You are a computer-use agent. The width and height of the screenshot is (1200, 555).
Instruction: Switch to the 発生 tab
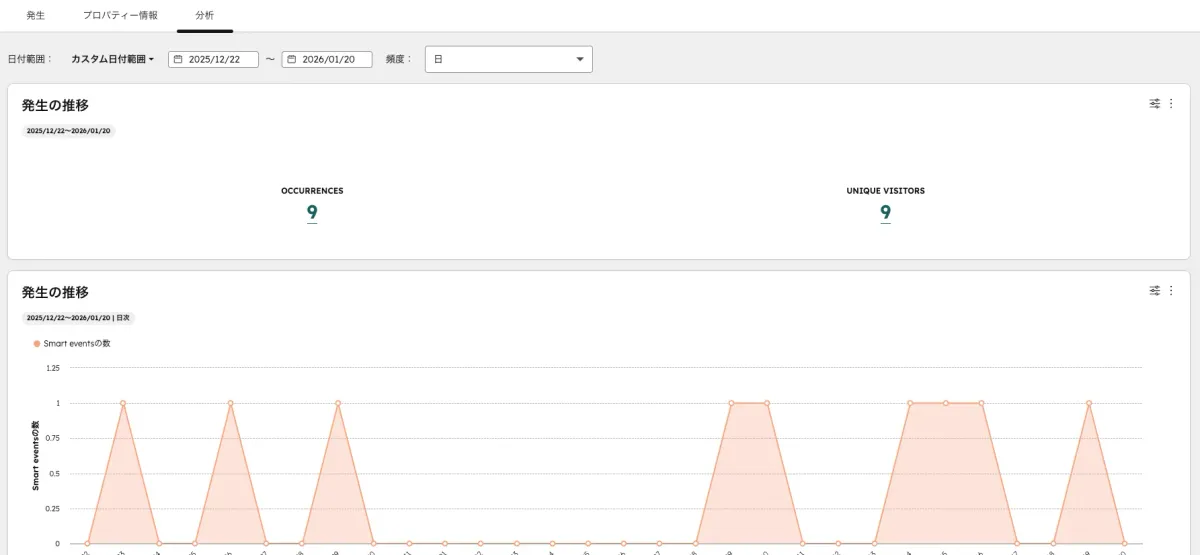pyautogui.click(x=35, y=15)
